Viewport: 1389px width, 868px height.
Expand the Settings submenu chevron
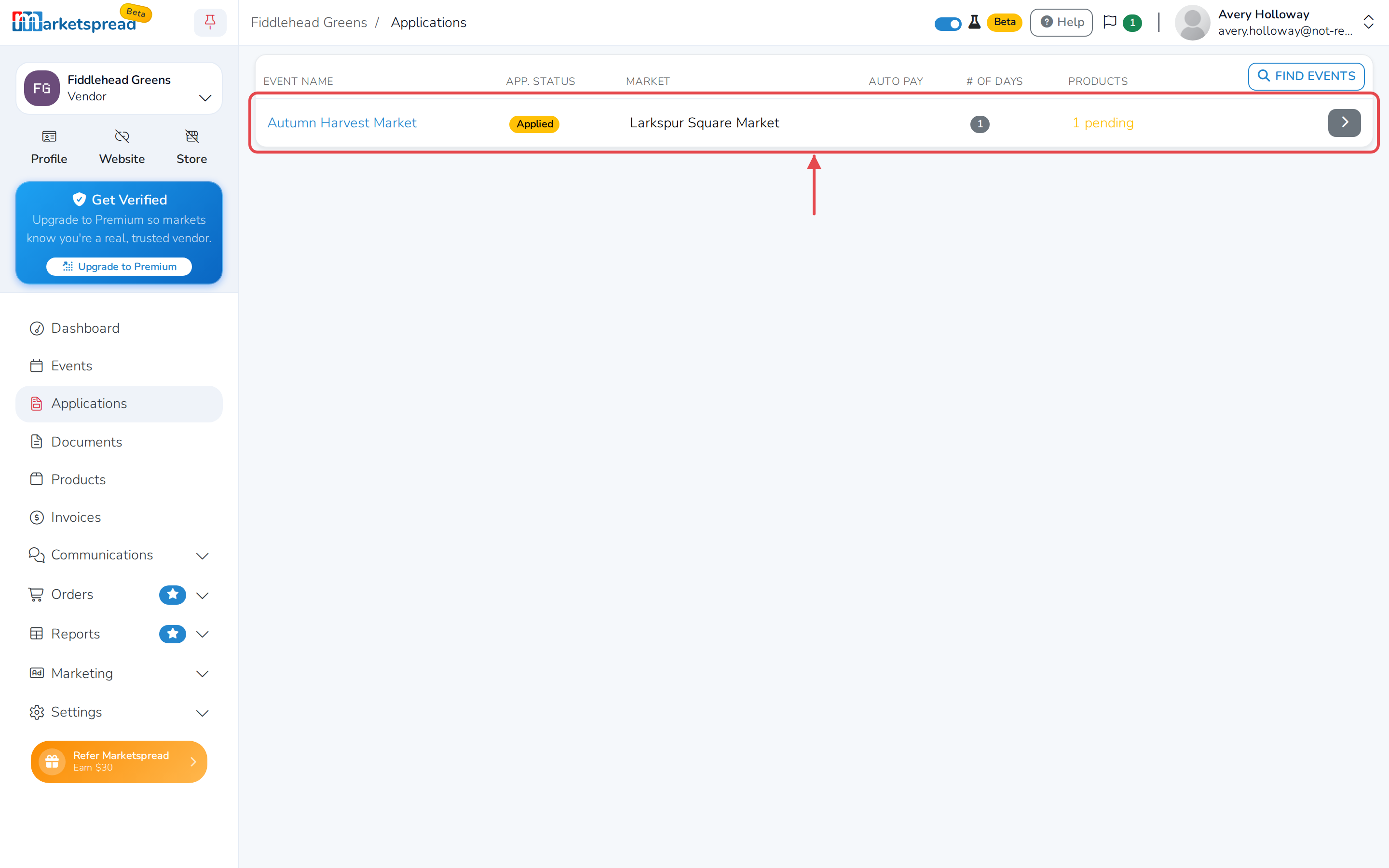(202, 713)
